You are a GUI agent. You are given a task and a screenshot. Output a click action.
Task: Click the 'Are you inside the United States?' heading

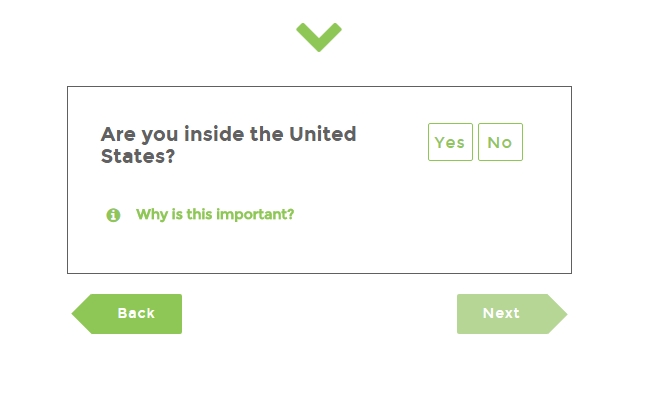click(x=228, y=145)
